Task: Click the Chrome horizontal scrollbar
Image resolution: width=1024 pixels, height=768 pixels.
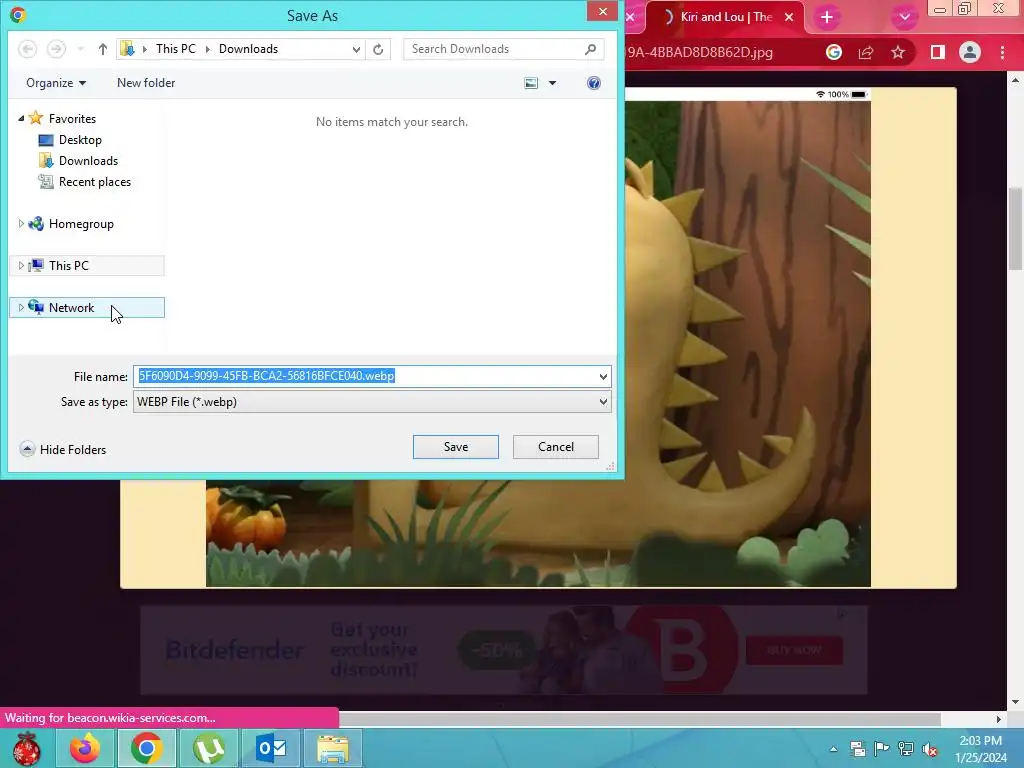Action: (640, 719)
